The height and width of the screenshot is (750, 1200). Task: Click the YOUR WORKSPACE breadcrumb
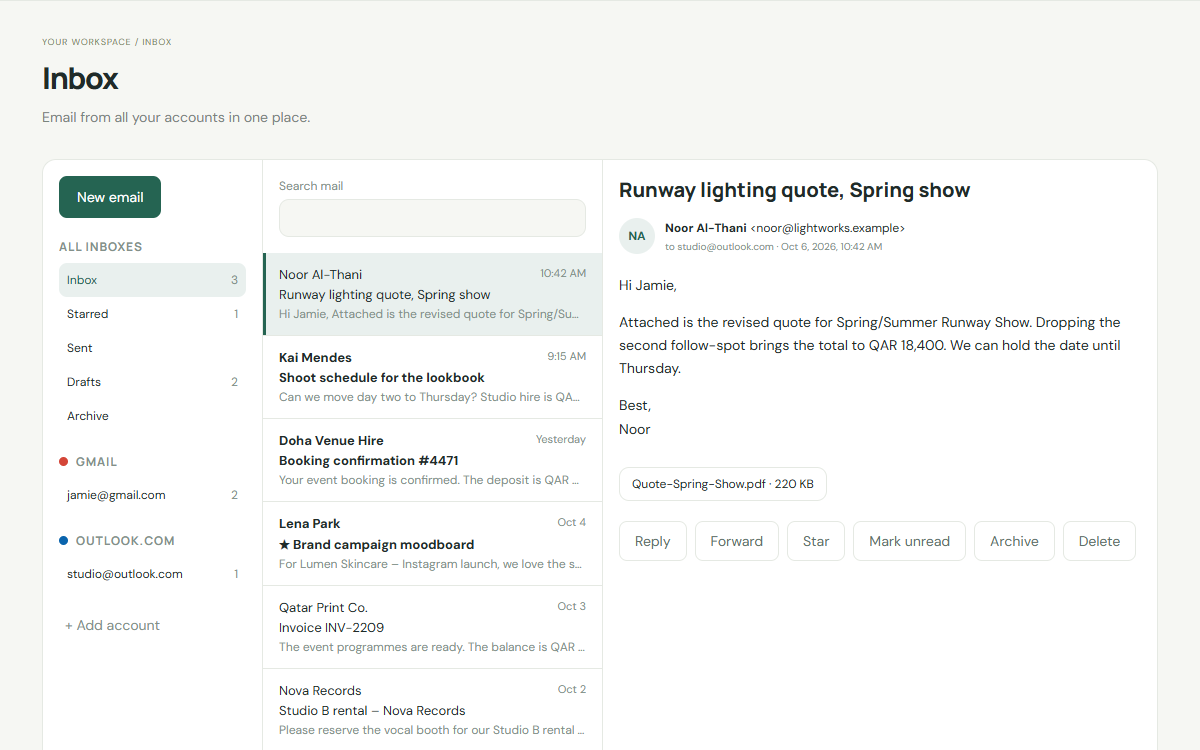click(86, 42)
